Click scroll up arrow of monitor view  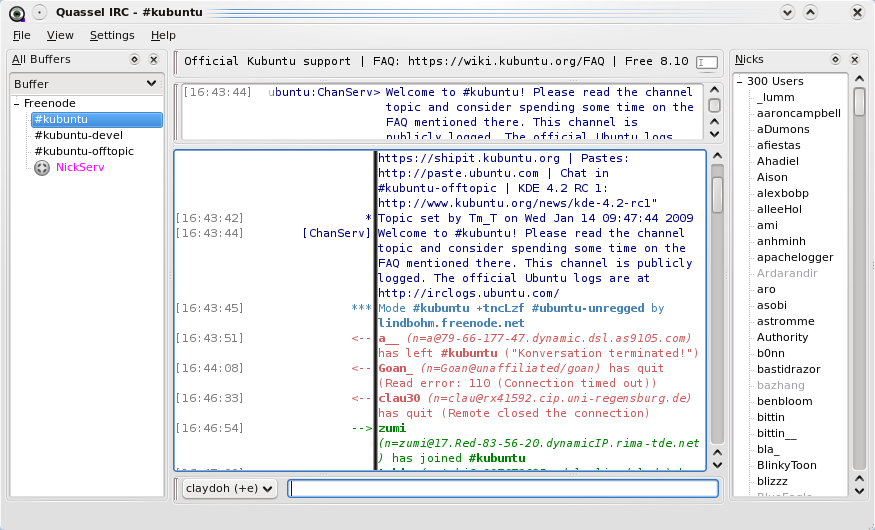click(x=714, y=89)
